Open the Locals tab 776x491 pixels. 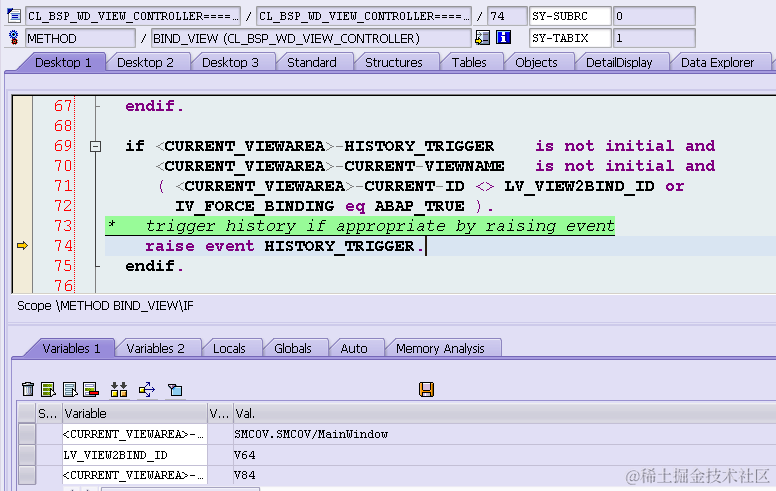point(229,348)
